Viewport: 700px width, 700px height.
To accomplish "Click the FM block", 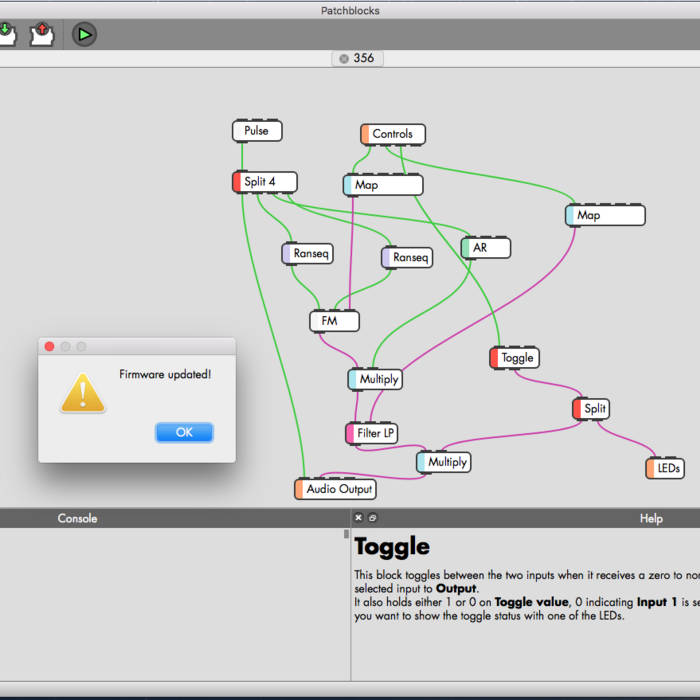I will [334, 321].
